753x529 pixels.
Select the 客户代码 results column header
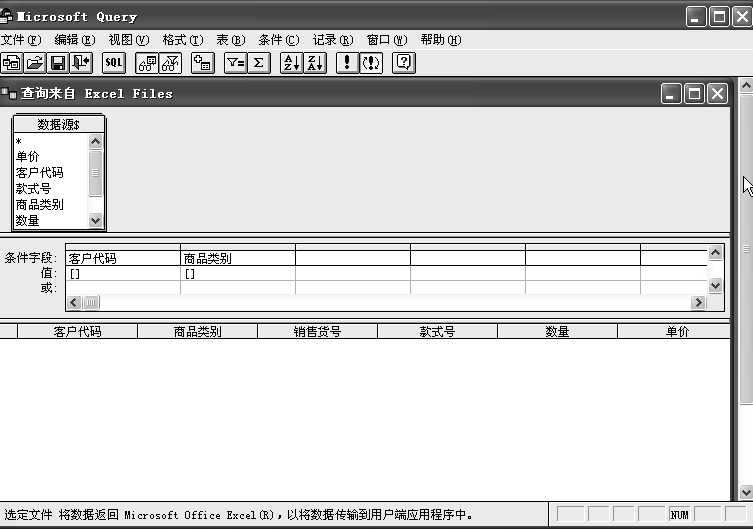coord(77,331)
